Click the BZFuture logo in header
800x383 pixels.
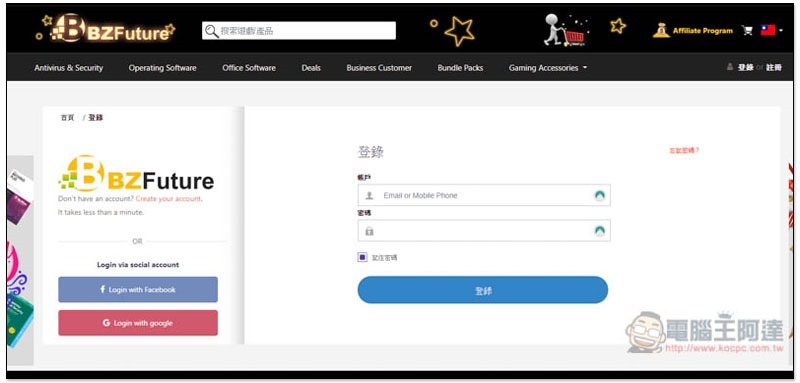(106, 29)
